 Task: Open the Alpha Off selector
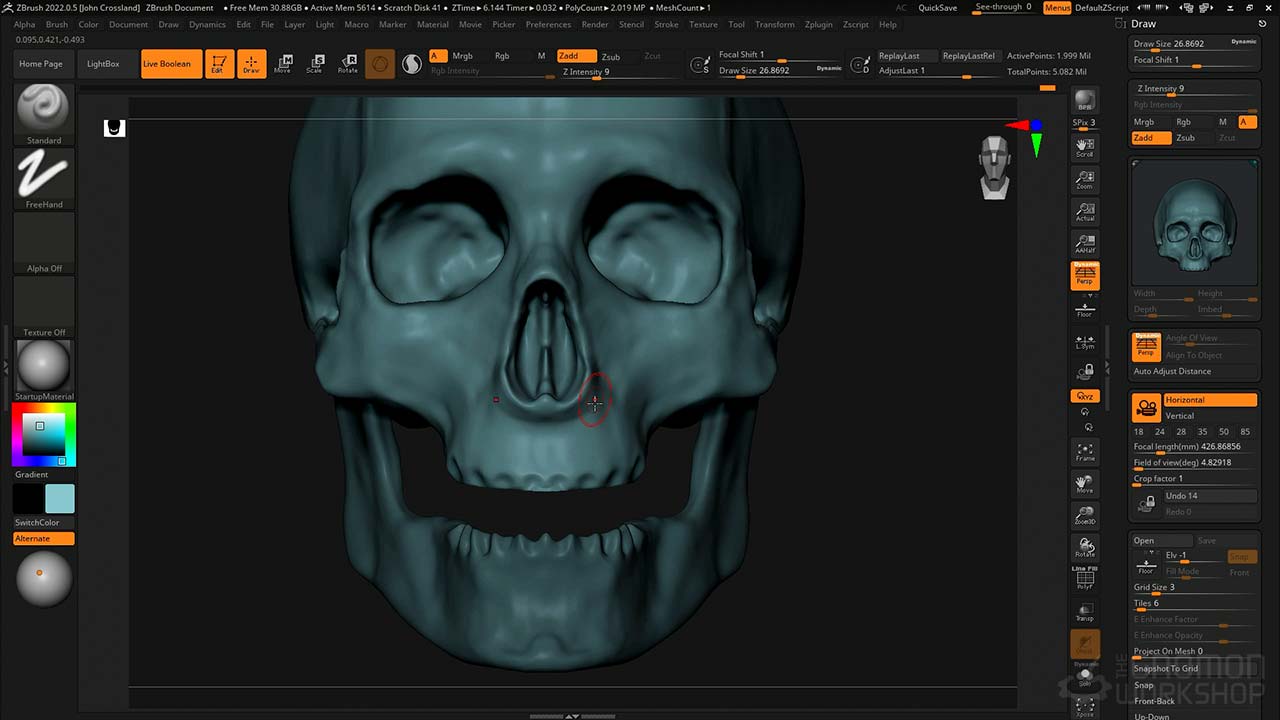(44, 238)
